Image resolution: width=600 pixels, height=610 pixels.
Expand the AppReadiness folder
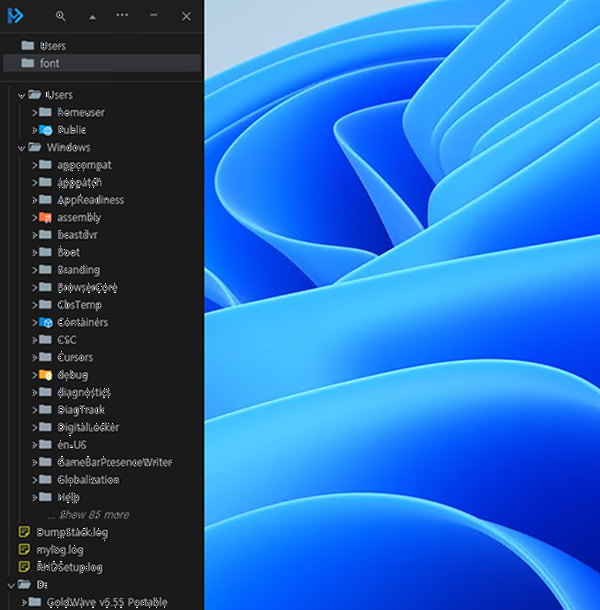(x=34, y=200)
